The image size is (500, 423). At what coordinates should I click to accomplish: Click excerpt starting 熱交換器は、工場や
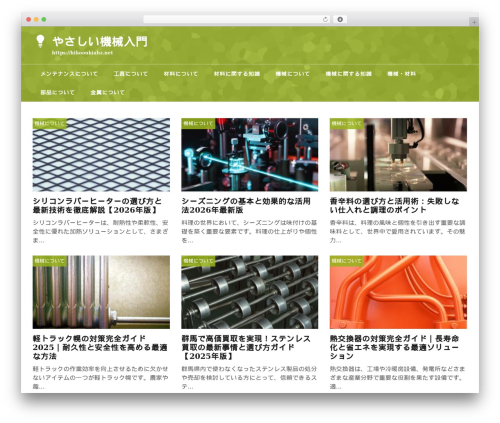[398, 378]
